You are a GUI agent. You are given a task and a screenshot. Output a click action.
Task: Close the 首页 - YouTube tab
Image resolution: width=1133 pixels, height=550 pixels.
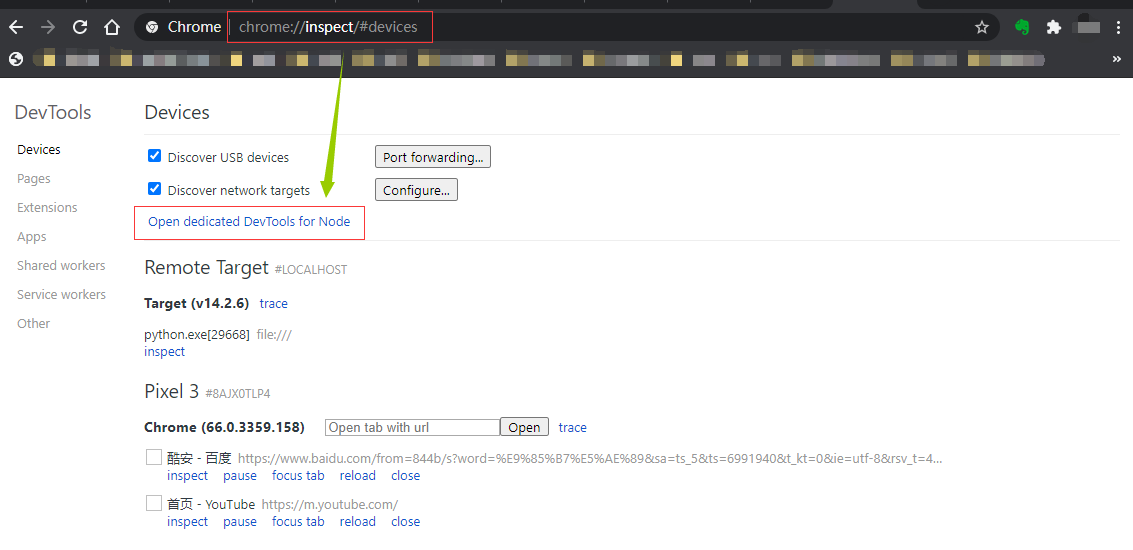[405, 521]
